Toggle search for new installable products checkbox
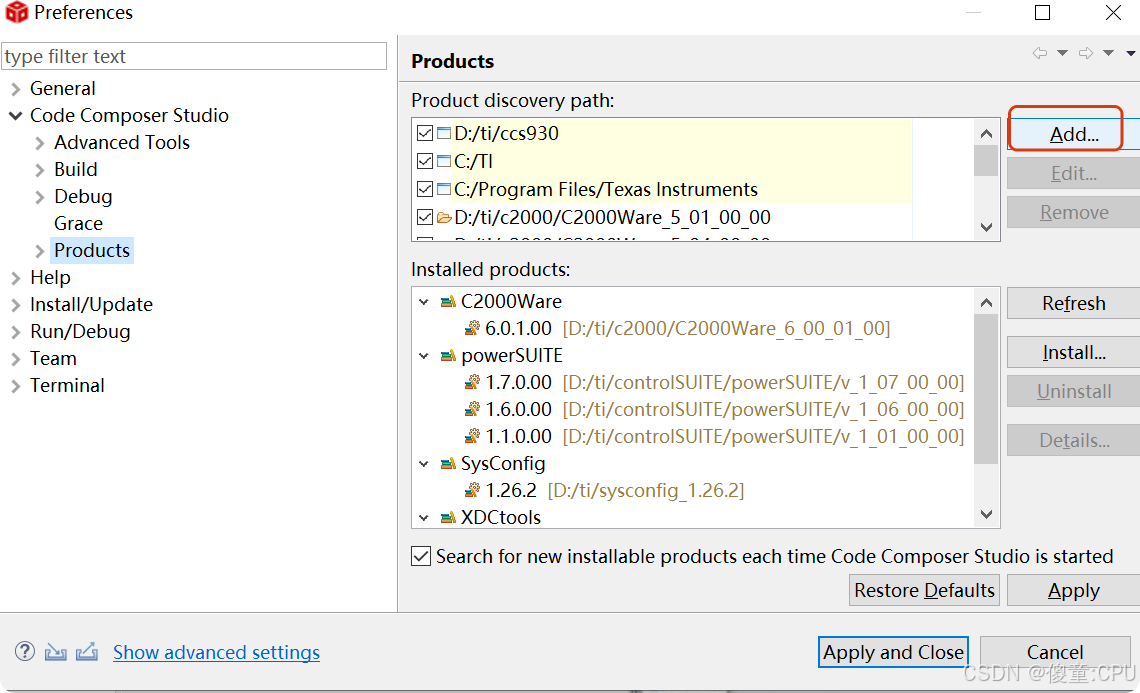 click(x=421, y=556)
